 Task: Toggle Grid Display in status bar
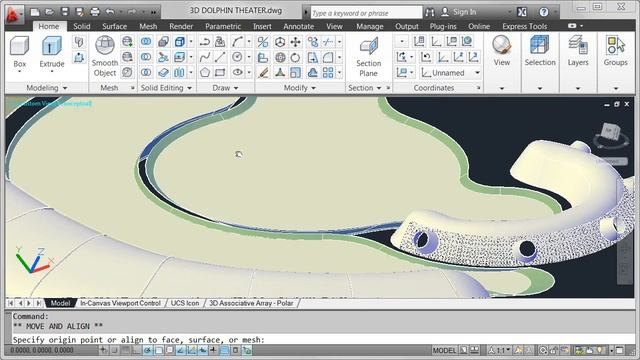[x=125, y=350]
